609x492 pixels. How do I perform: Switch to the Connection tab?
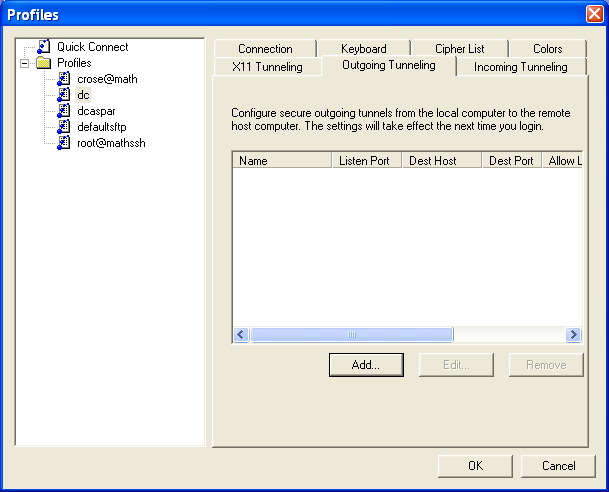pos(265,49)
